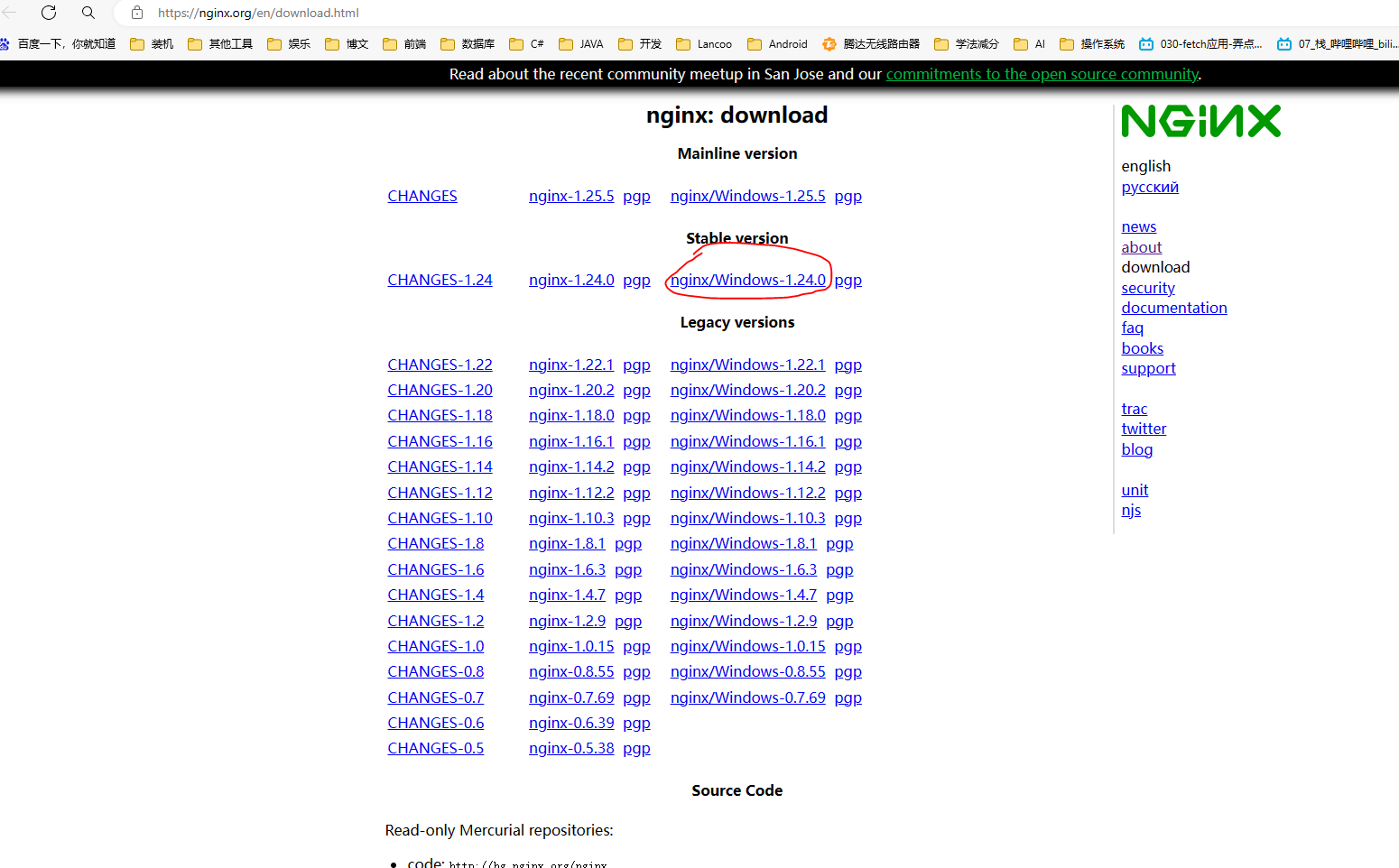The image size is (1399, 868).
Task: Download nginx-0.6.39 source
Action: click(x=571, y=723)
